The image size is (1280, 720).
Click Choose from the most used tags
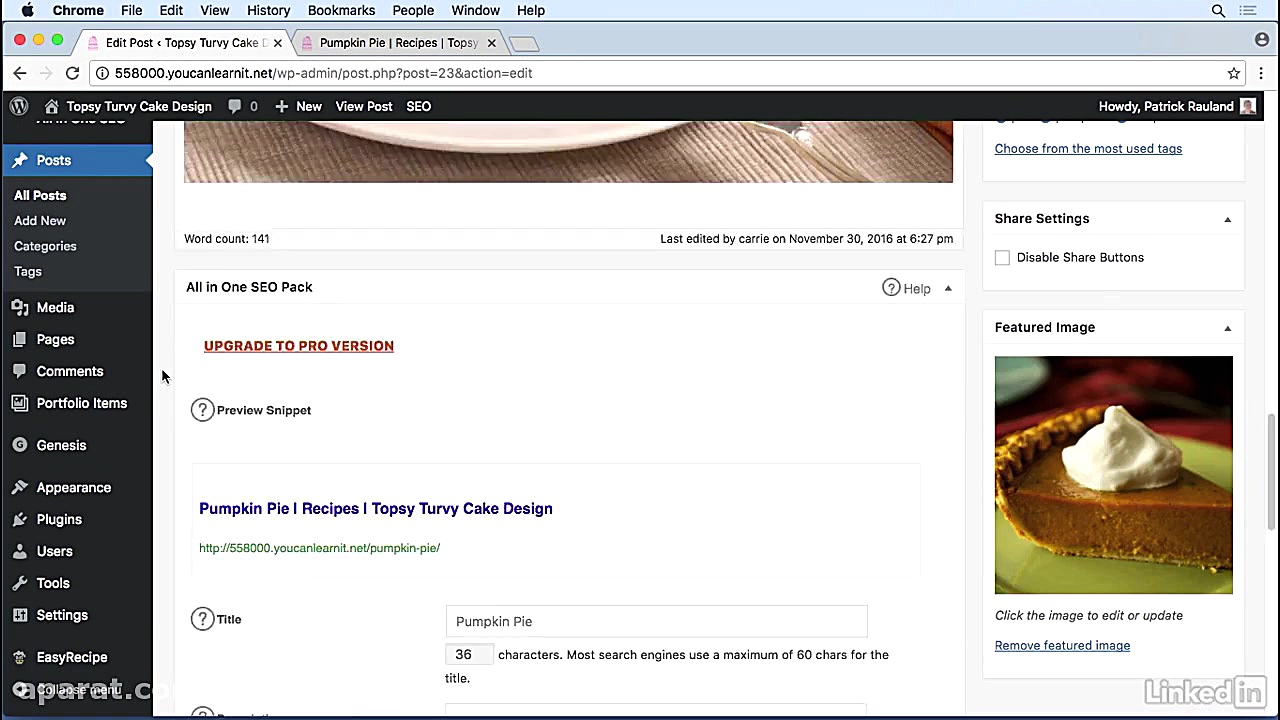pyautogui.click(x=1088, y=149)
